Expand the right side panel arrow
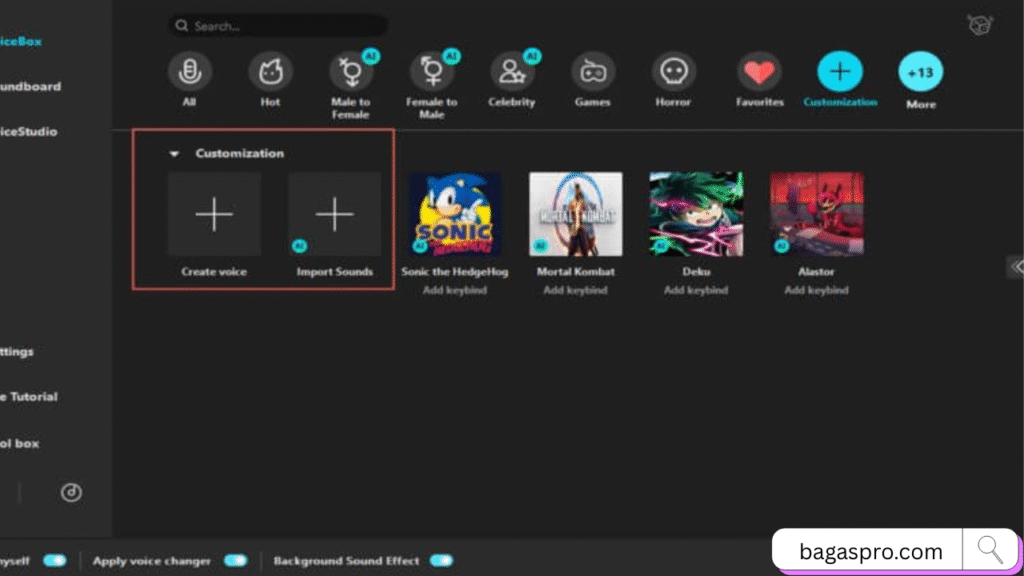 click(1016, 266)
